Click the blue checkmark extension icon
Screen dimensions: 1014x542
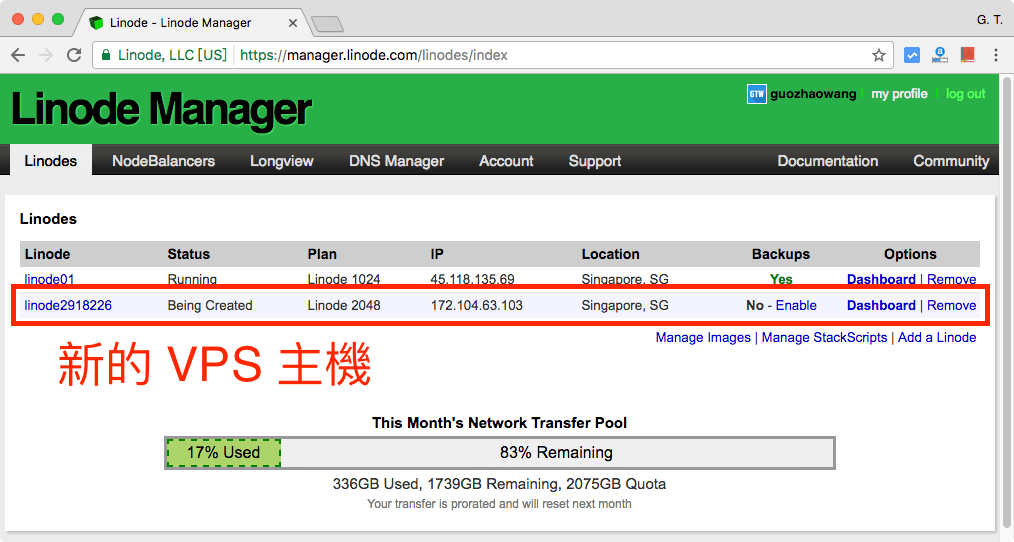tap(912, 55)
